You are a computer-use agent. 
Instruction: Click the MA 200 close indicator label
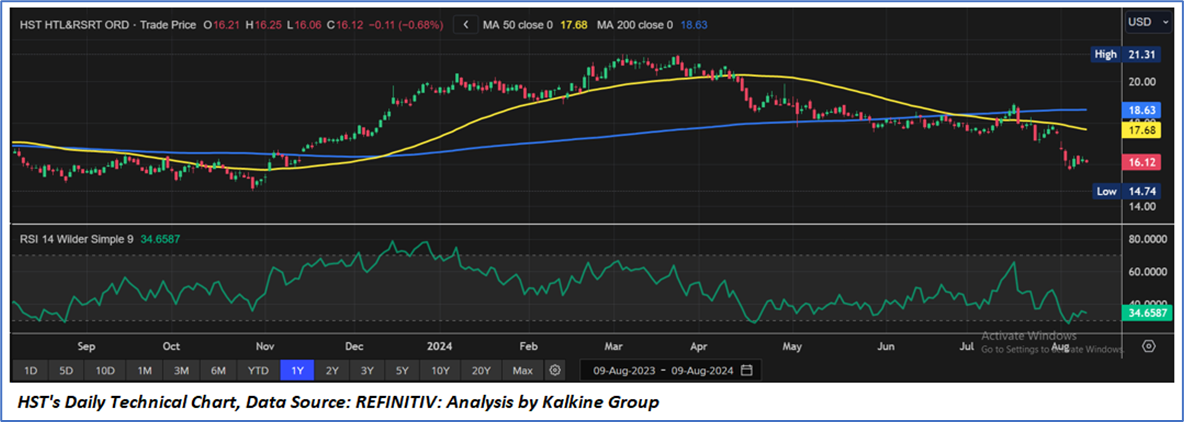coord(635,25)
